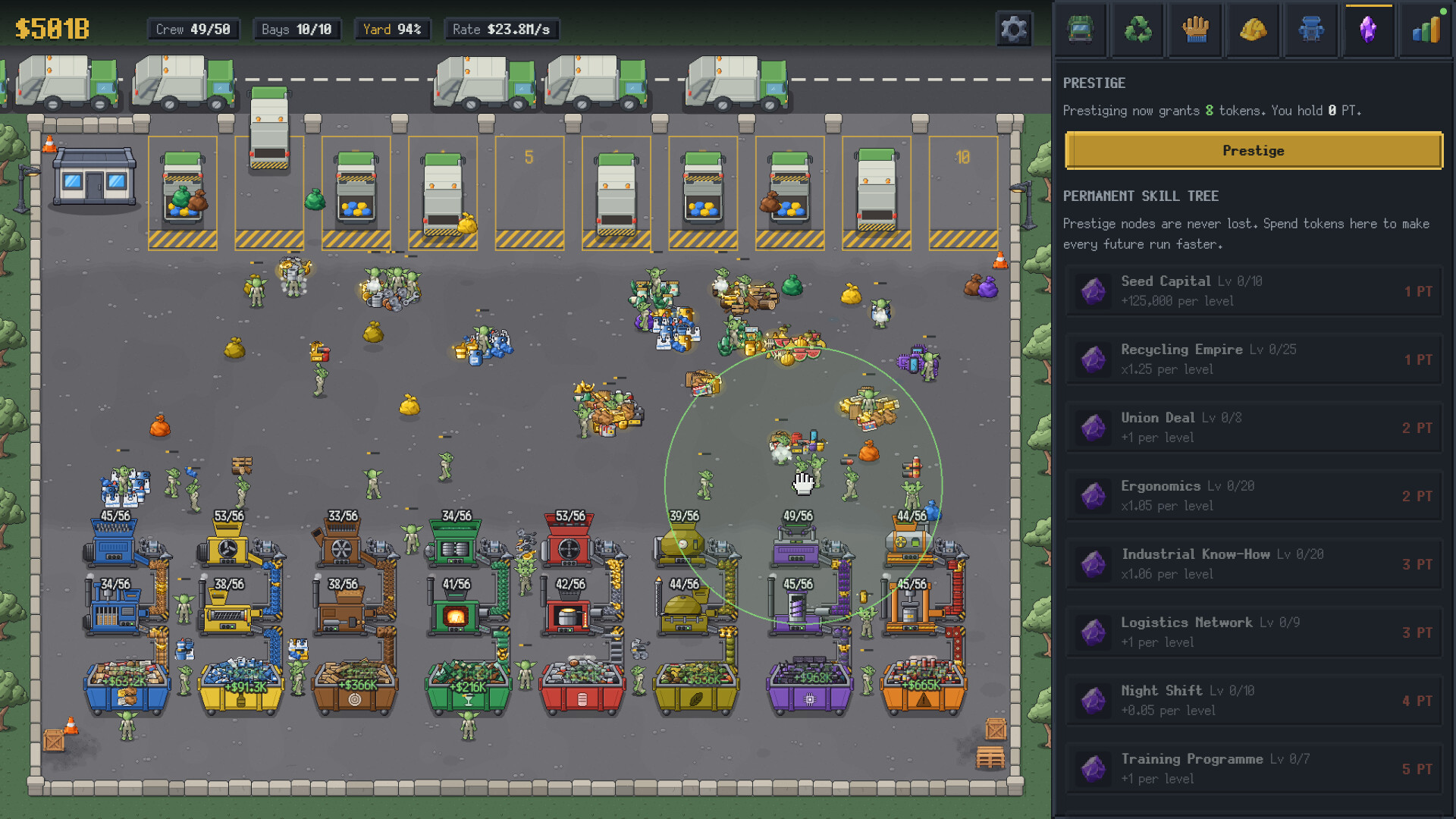Click the $501B money total

pos(52,29)
